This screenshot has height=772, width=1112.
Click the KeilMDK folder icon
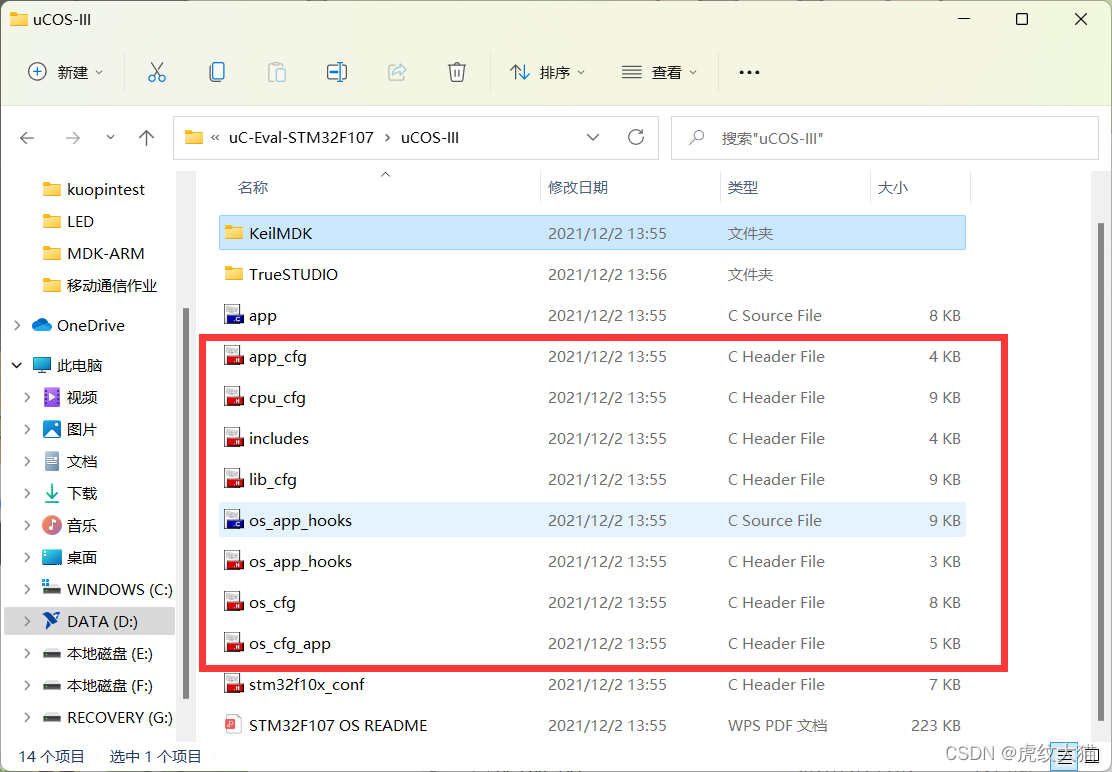[x=234, y=233]
